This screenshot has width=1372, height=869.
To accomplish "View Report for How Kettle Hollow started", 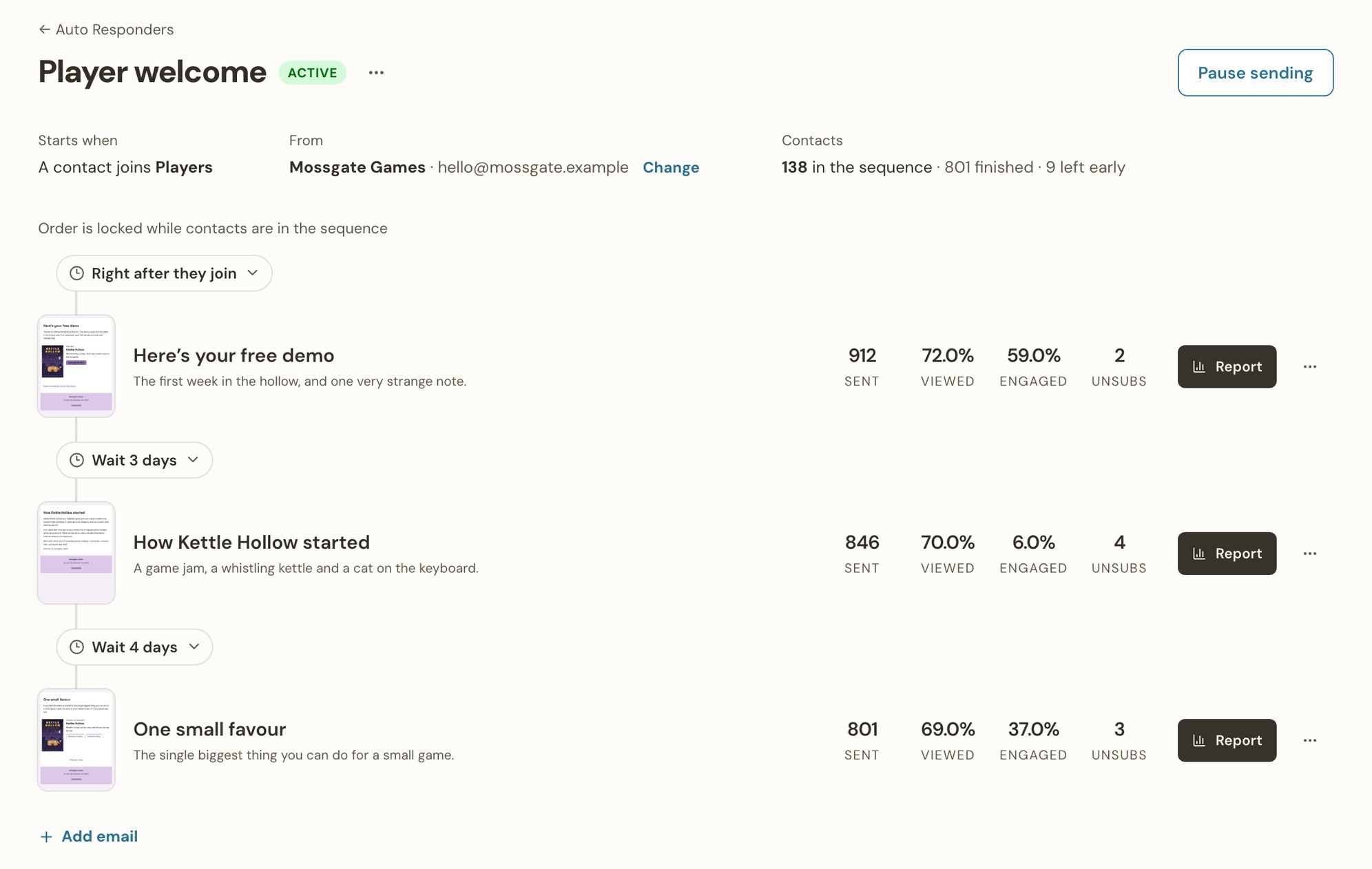I will (x=1227, y=554).
